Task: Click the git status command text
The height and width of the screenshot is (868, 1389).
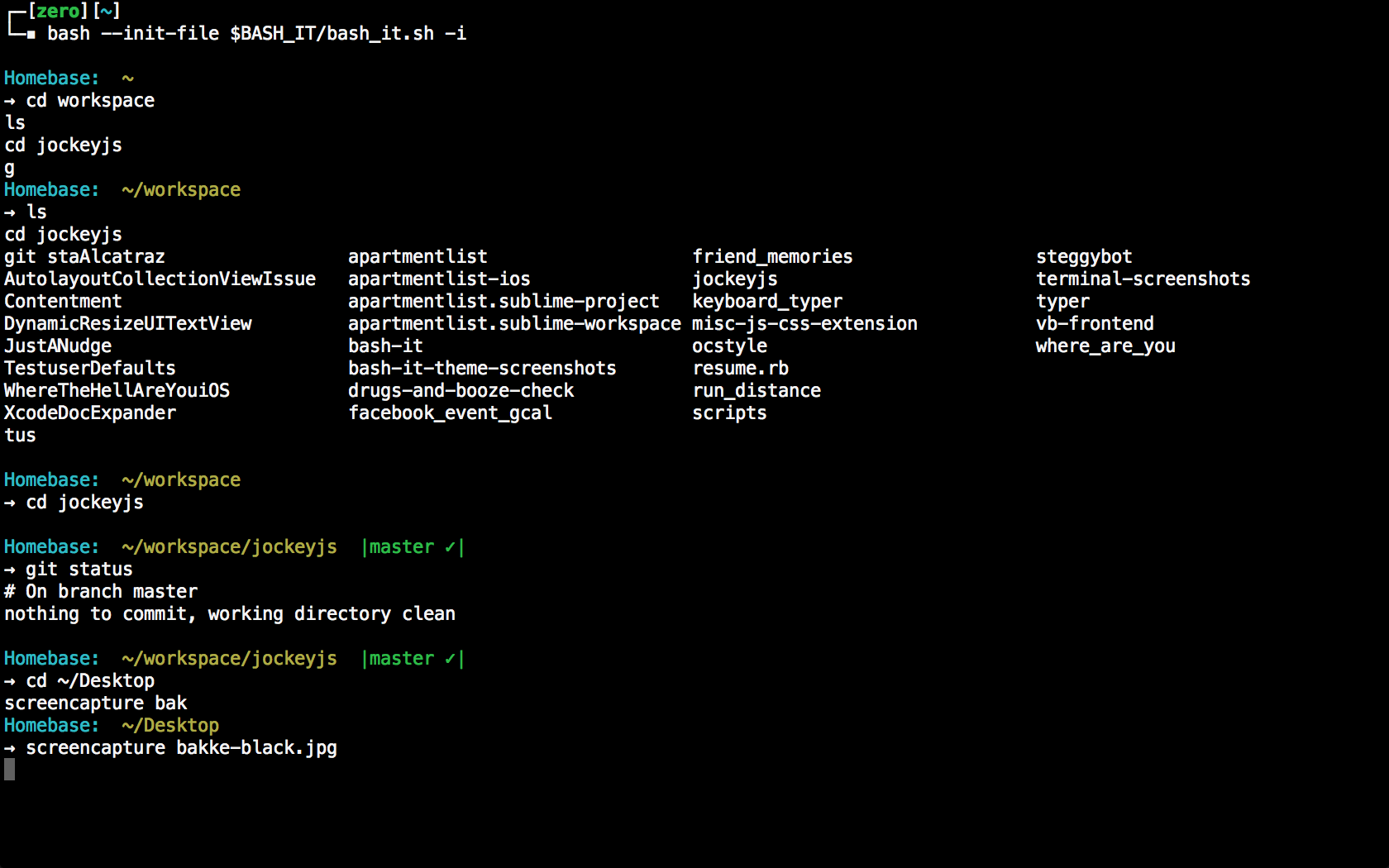Action: (x=79, y=569)
